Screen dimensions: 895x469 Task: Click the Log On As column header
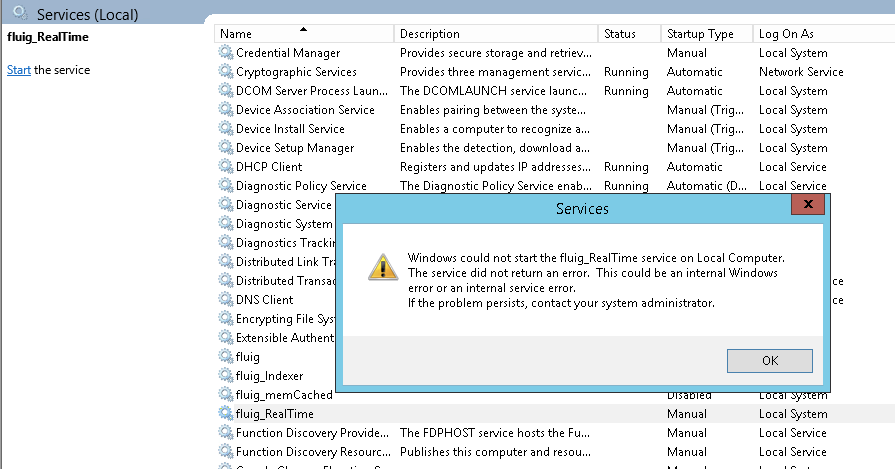click(x=822, y=34)
